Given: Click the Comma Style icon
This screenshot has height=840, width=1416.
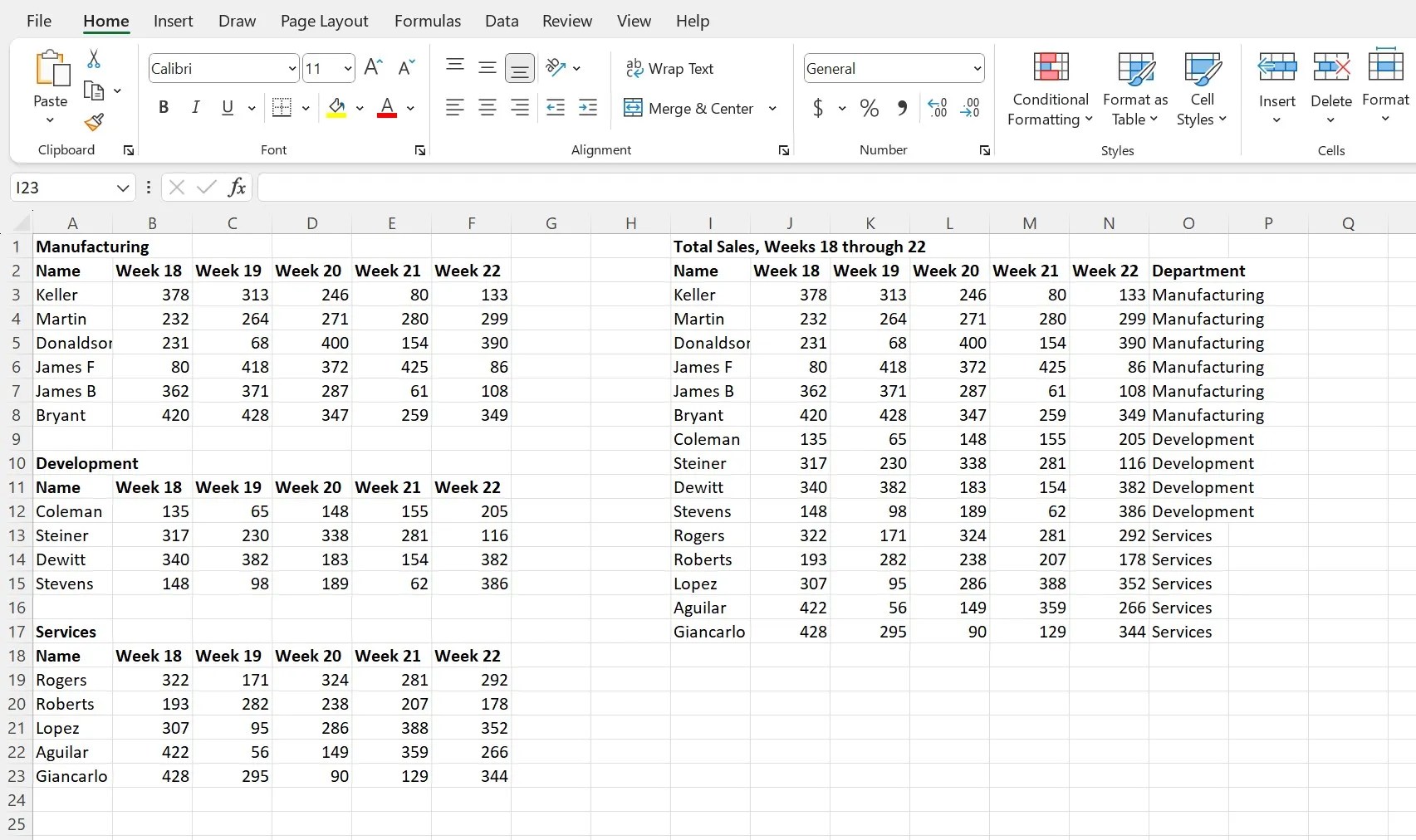Looking at the screenshot, I should tap(902, 108).
